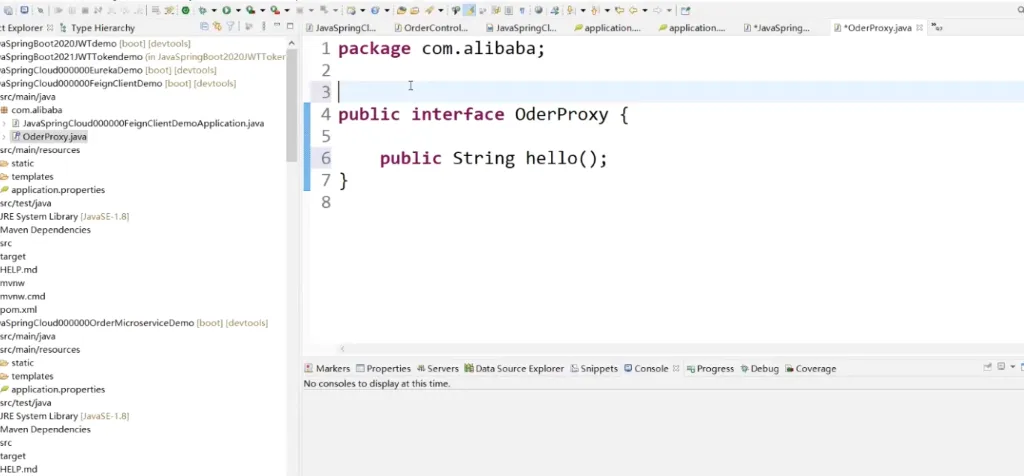Screen dimensions: 1024x476
Task: Click the Coverage run icon in the toolbar
Action: point(250,10)
